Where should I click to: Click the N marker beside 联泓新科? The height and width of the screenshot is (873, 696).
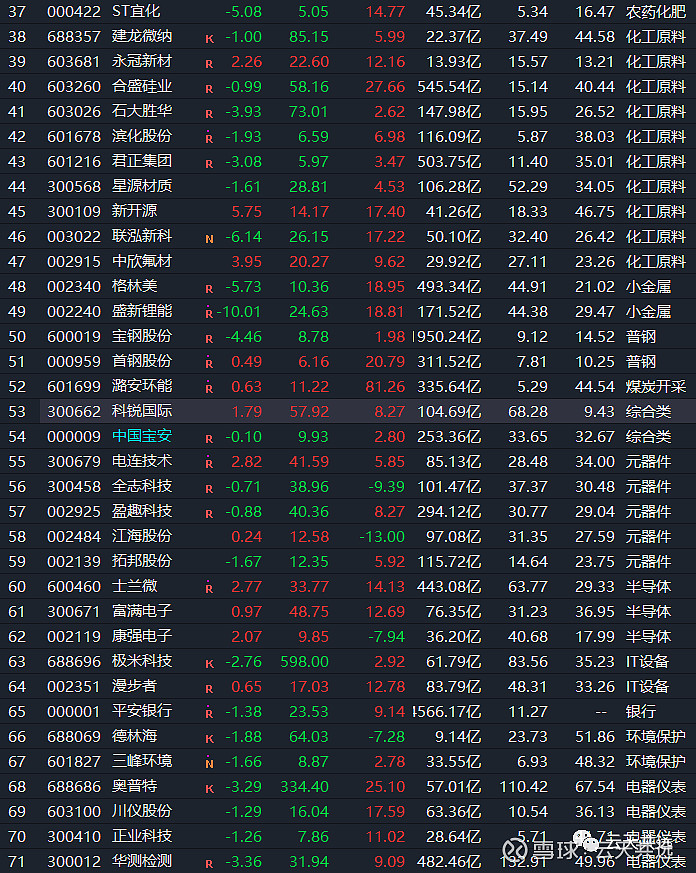(x=209, y=239)
